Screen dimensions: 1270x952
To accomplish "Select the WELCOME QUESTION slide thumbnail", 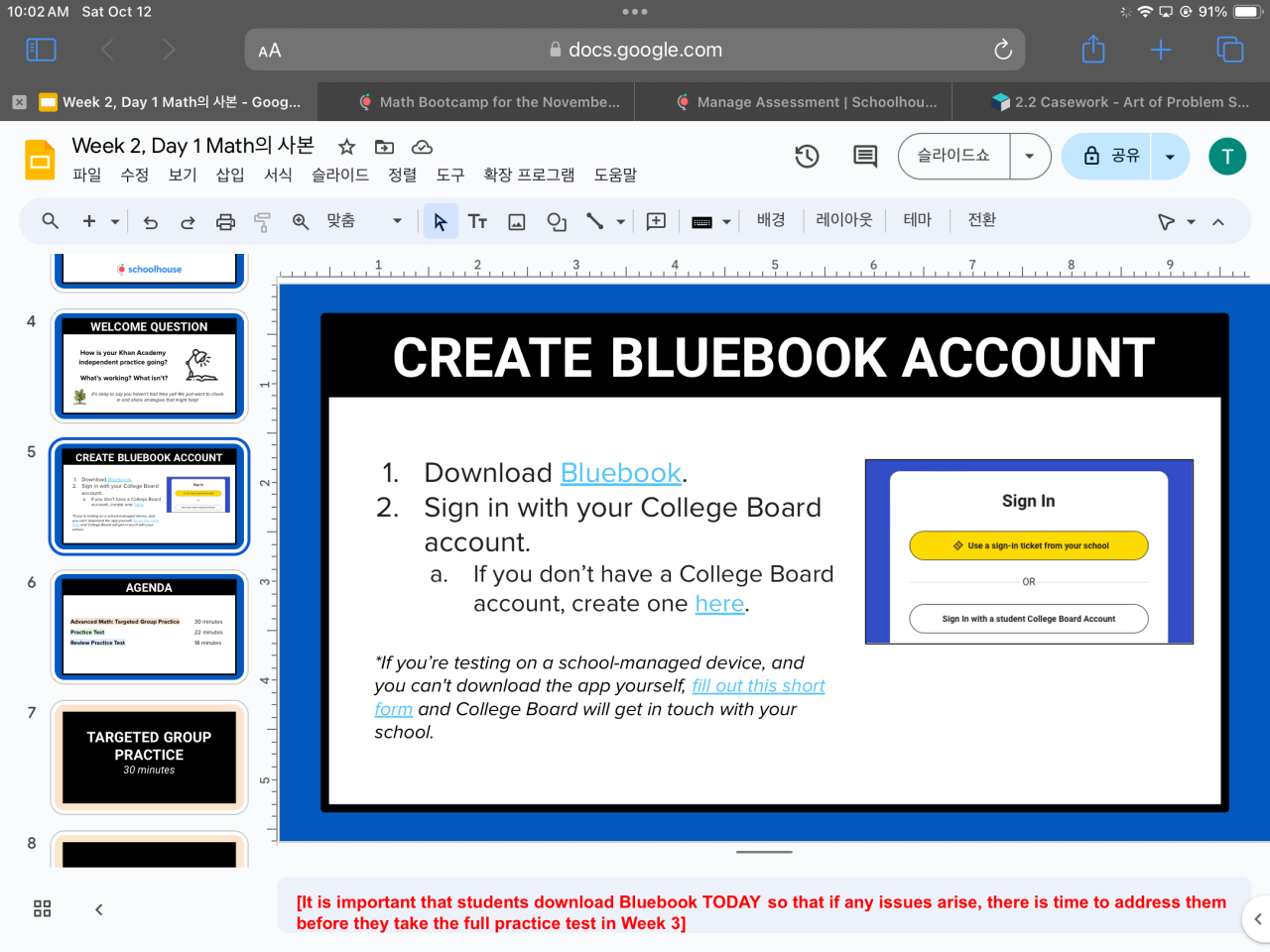I will pyautogui.click(x=149, y=364).
